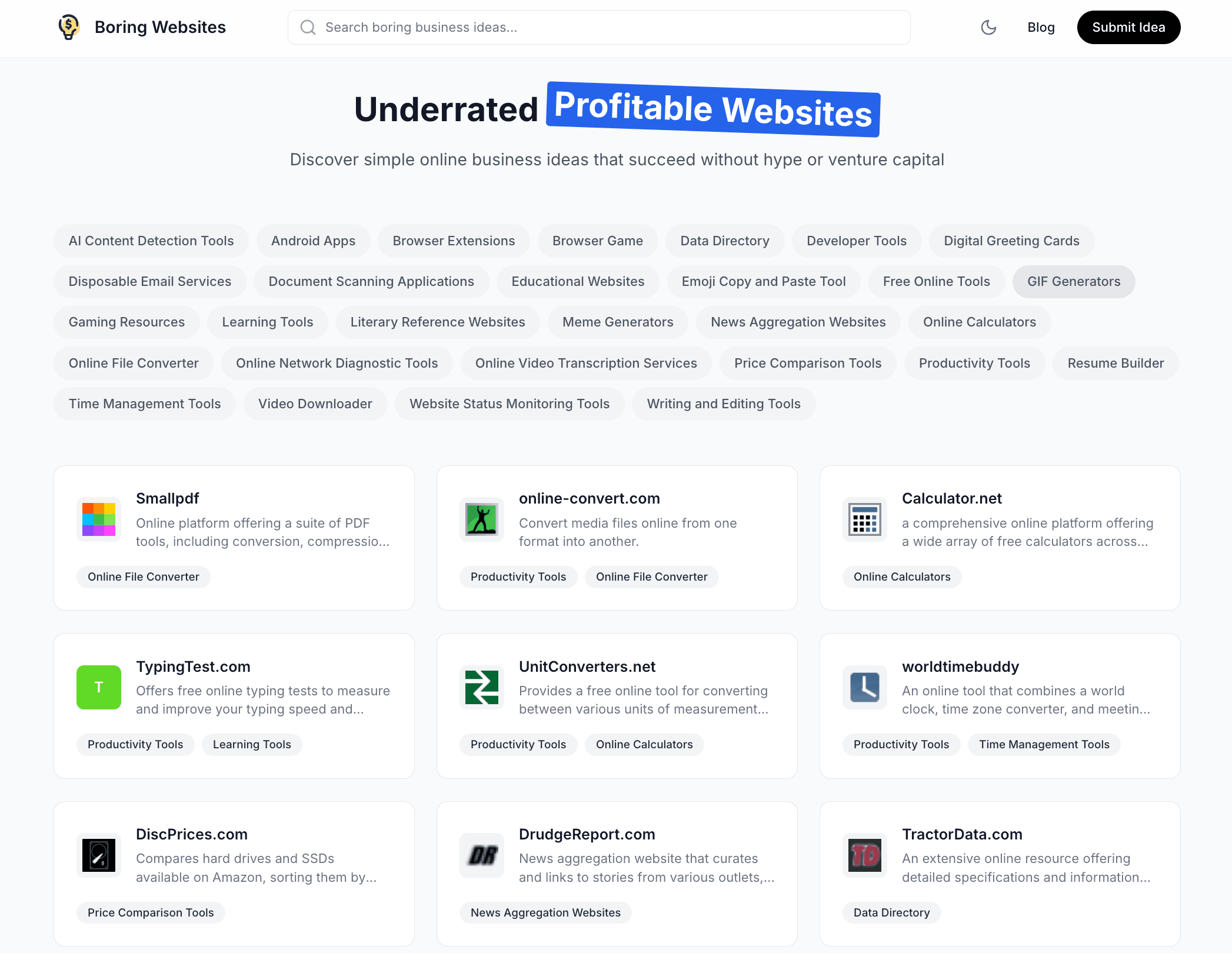Click the DrudgeReport.com DR icon
Viewport: 1232px width, 953px height.
click(x=482, y=855)
